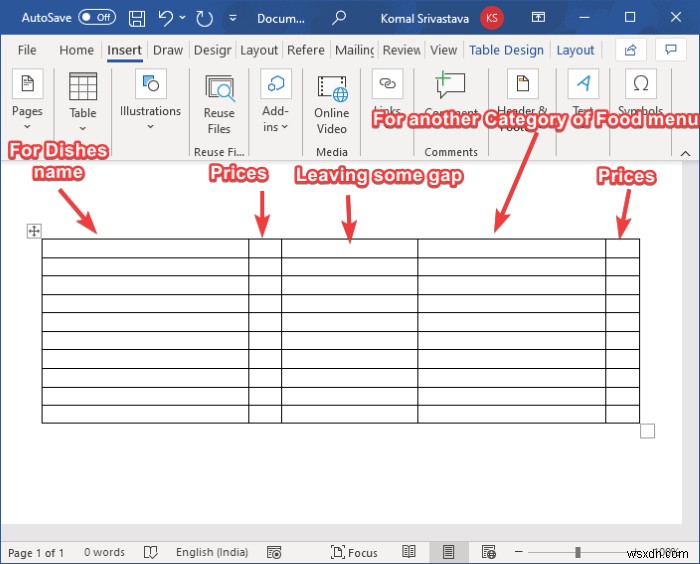
Task: Click the Header & Footer icon
Action: tap(522, 84)
